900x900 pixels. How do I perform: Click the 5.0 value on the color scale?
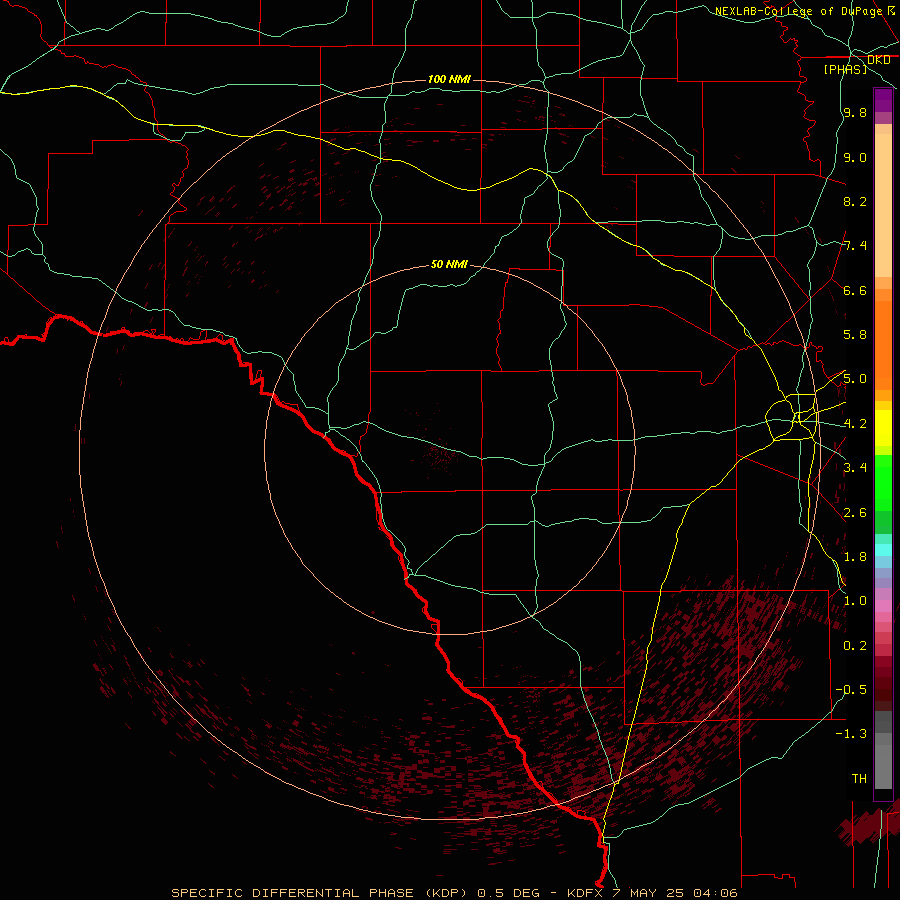(855, 379)
